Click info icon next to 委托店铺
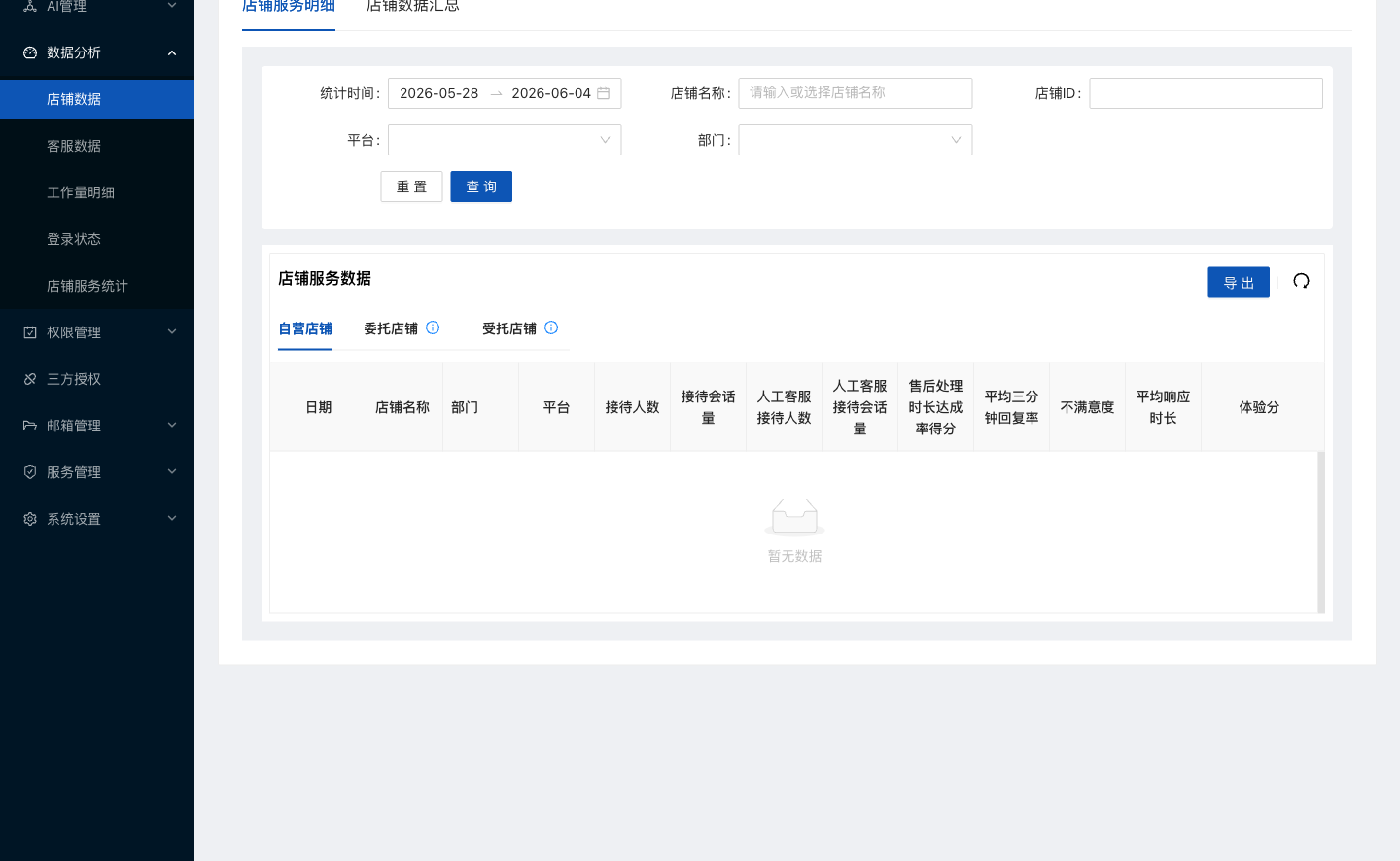This screenshot has height=861, width=1400. (433, 327)
